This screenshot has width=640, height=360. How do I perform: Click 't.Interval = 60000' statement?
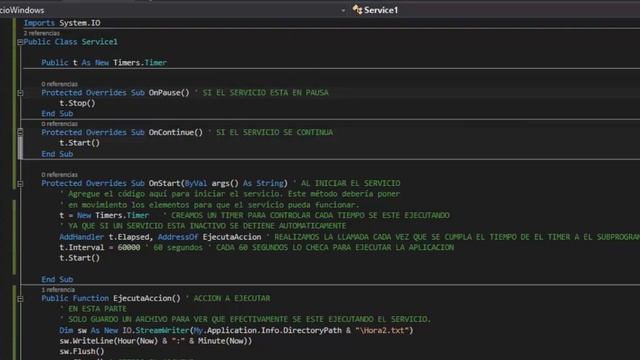pyautogui.click(x=100, y=247)
